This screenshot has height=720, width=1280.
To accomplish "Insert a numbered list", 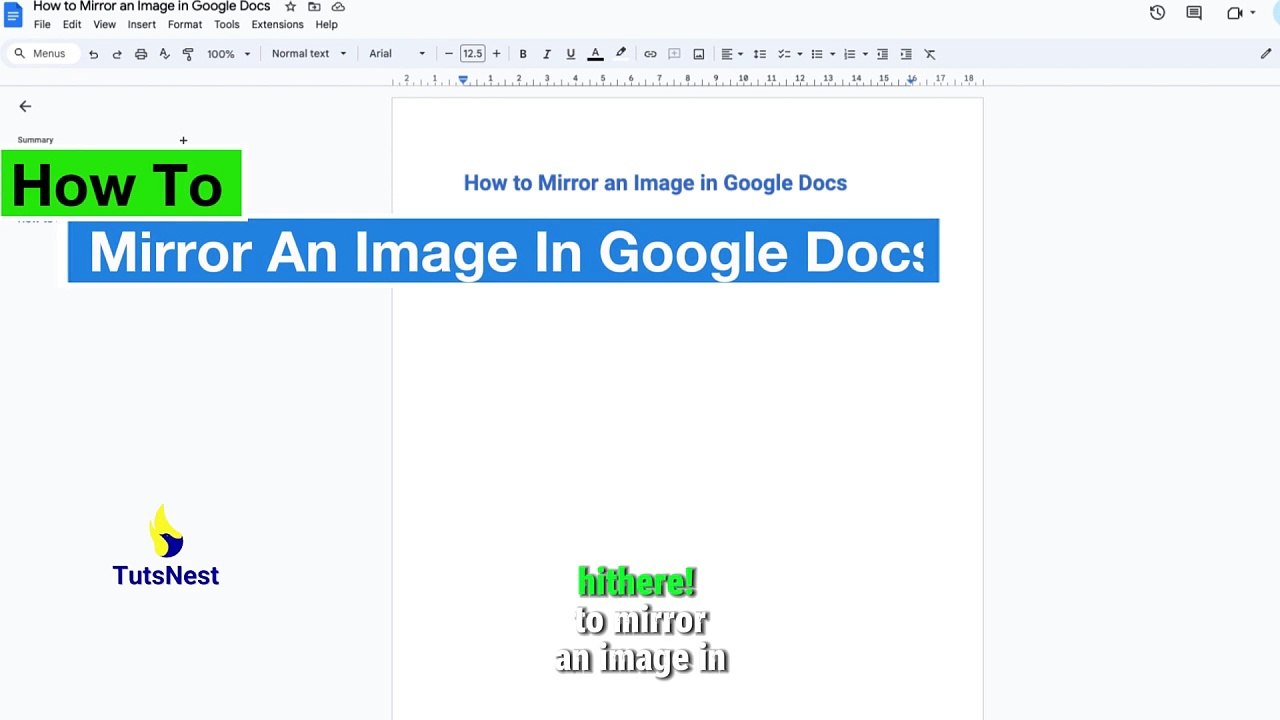I will (x=849, y=54).
